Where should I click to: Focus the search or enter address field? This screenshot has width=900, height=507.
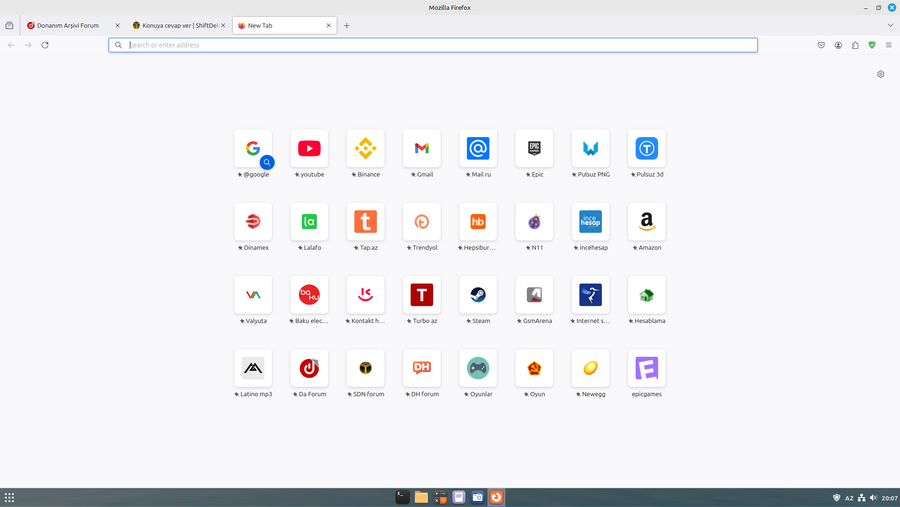pos(440,45)
